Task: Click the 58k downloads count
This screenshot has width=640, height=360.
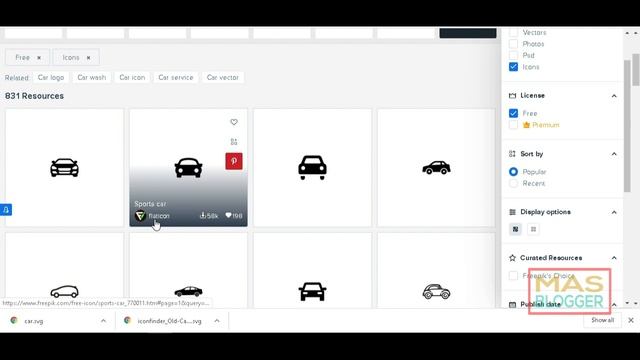Action: tap(209, 216)
